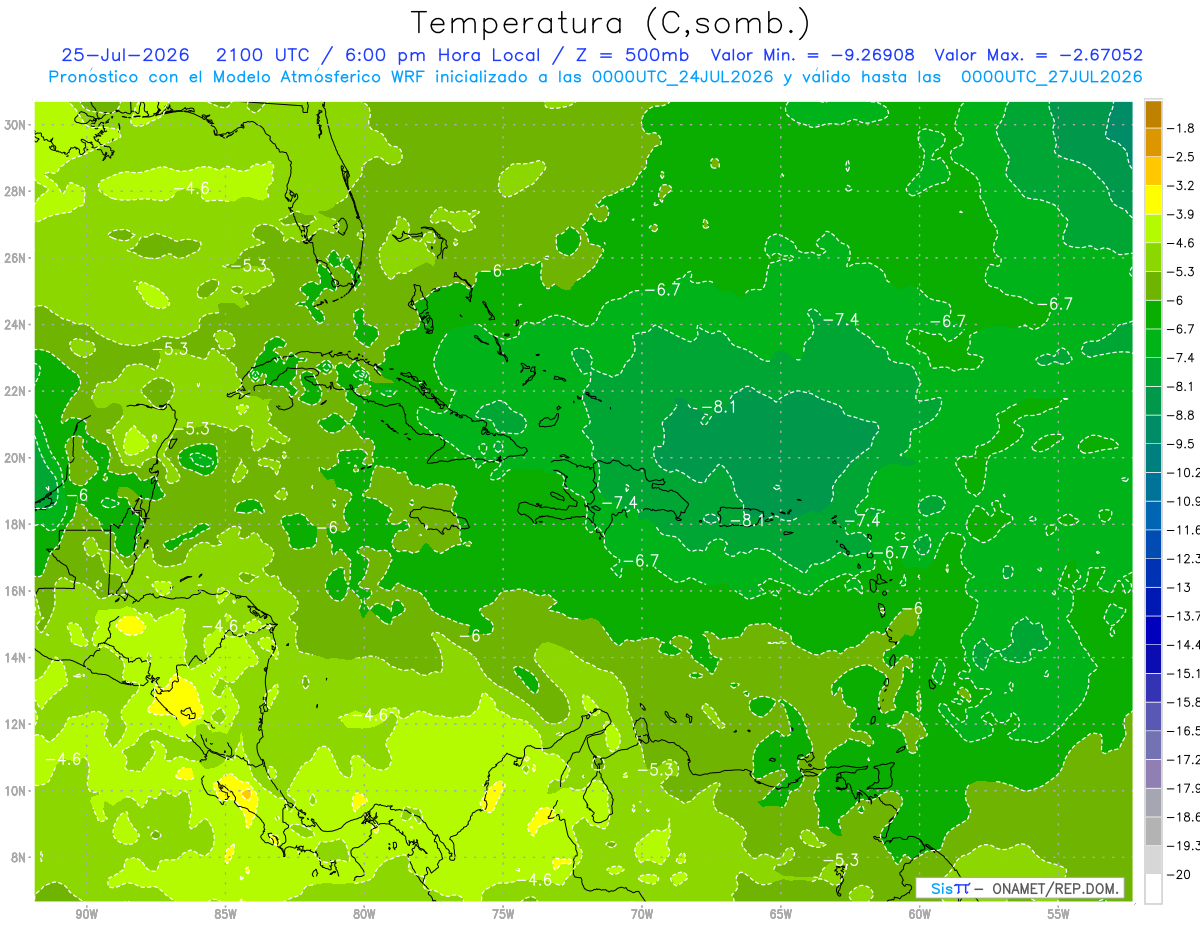This screenshot has width=1200, height=927.
Task: Select the 'Valor Max. = -2.67052' text
Action: click(1038, 55)
